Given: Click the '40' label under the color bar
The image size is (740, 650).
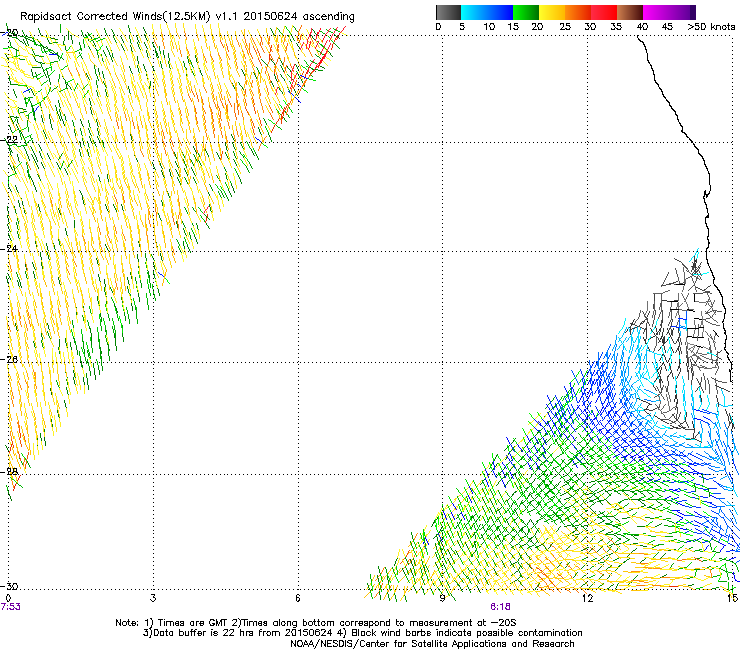Looking at the screenshot, I should coord(642,27).
